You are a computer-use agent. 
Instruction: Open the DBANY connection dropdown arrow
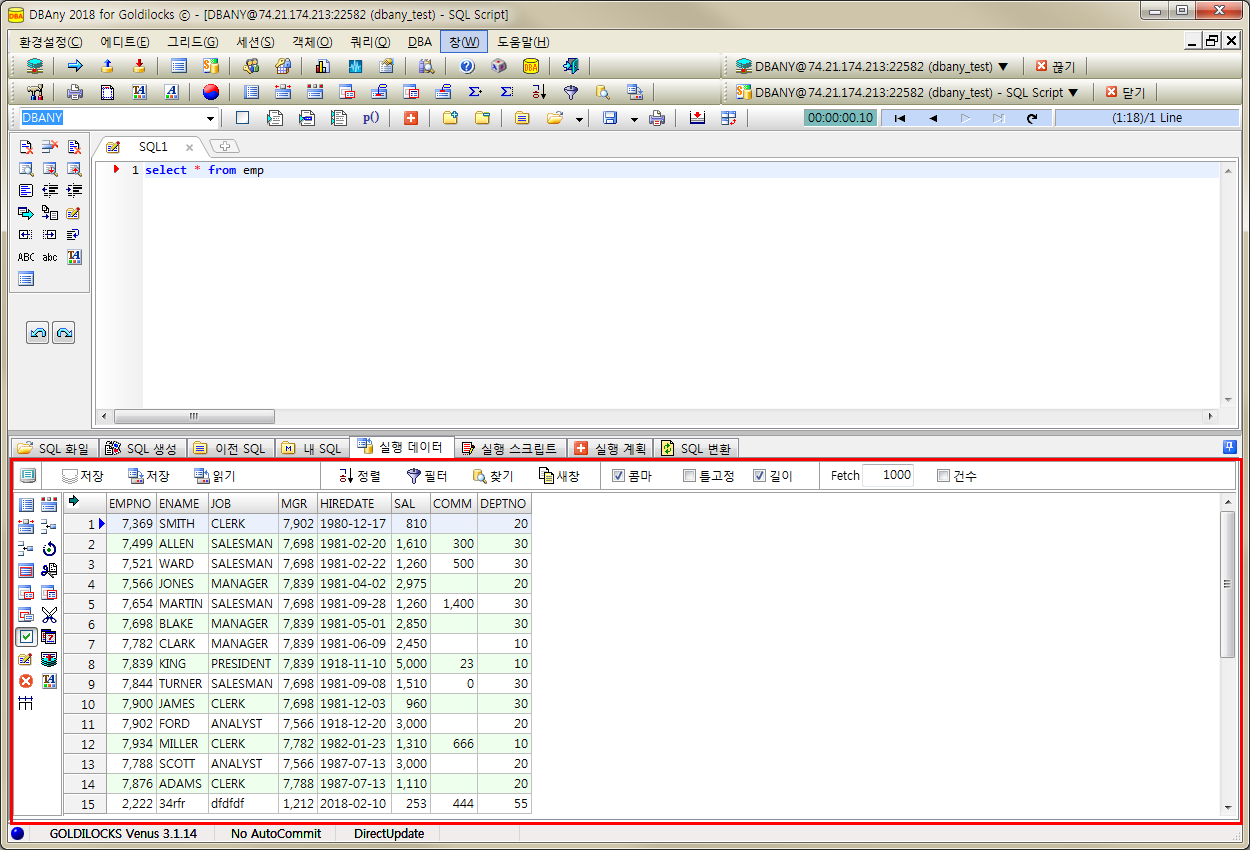click(1003, 66)
